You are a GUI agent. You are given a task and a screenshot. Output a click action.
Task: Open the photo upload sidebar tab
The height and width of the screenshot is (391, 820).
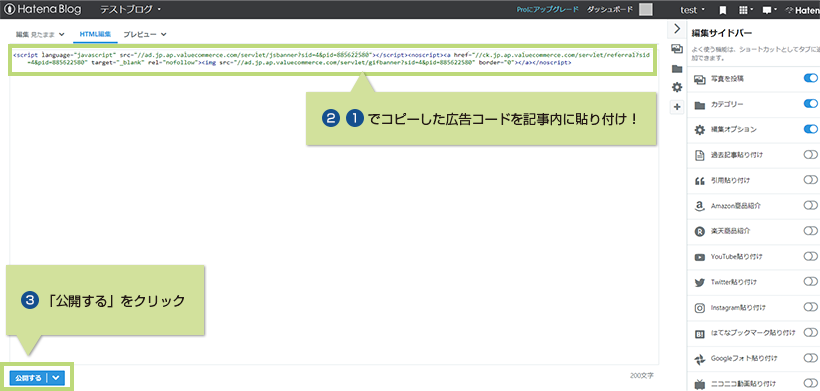click(677, 49)
